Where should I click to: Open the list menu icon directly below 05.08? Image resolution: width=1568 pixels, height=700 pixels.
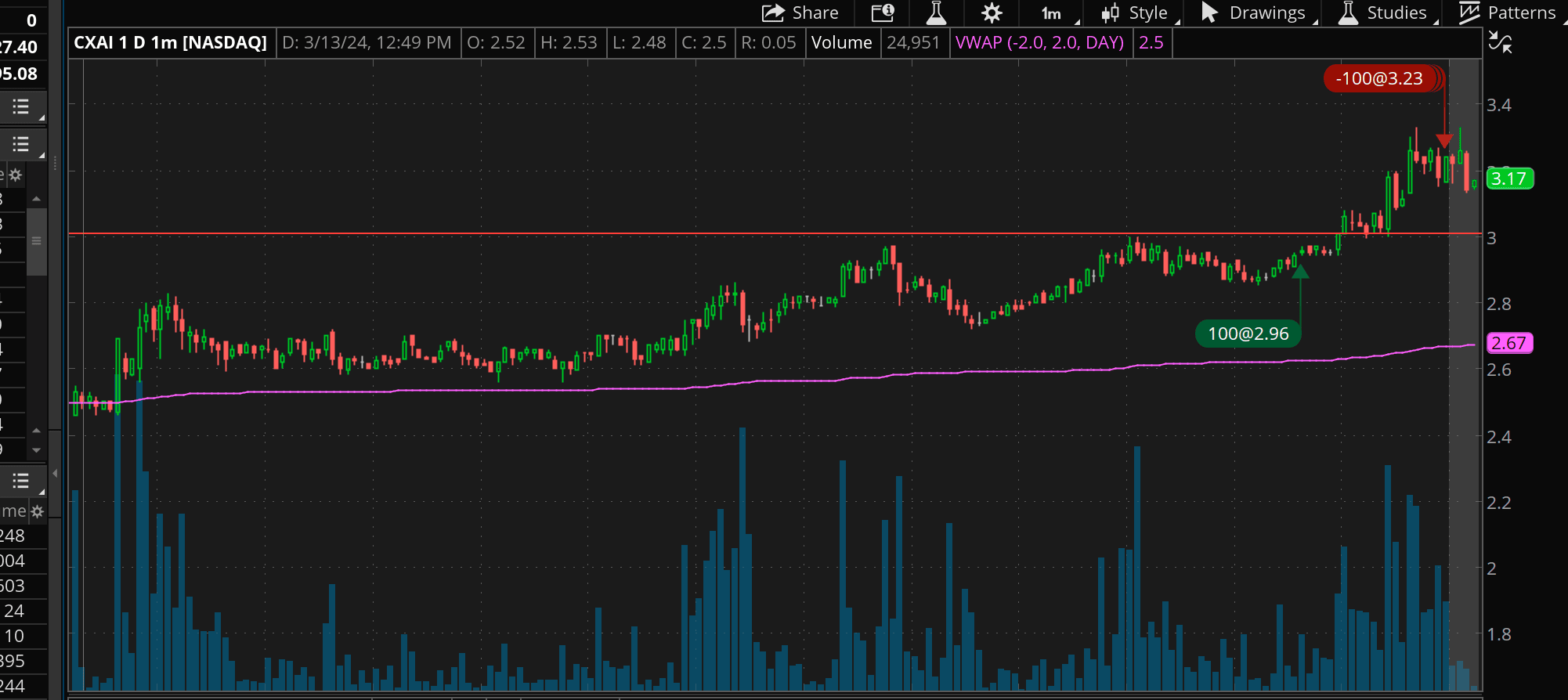(x=22, y=107)
